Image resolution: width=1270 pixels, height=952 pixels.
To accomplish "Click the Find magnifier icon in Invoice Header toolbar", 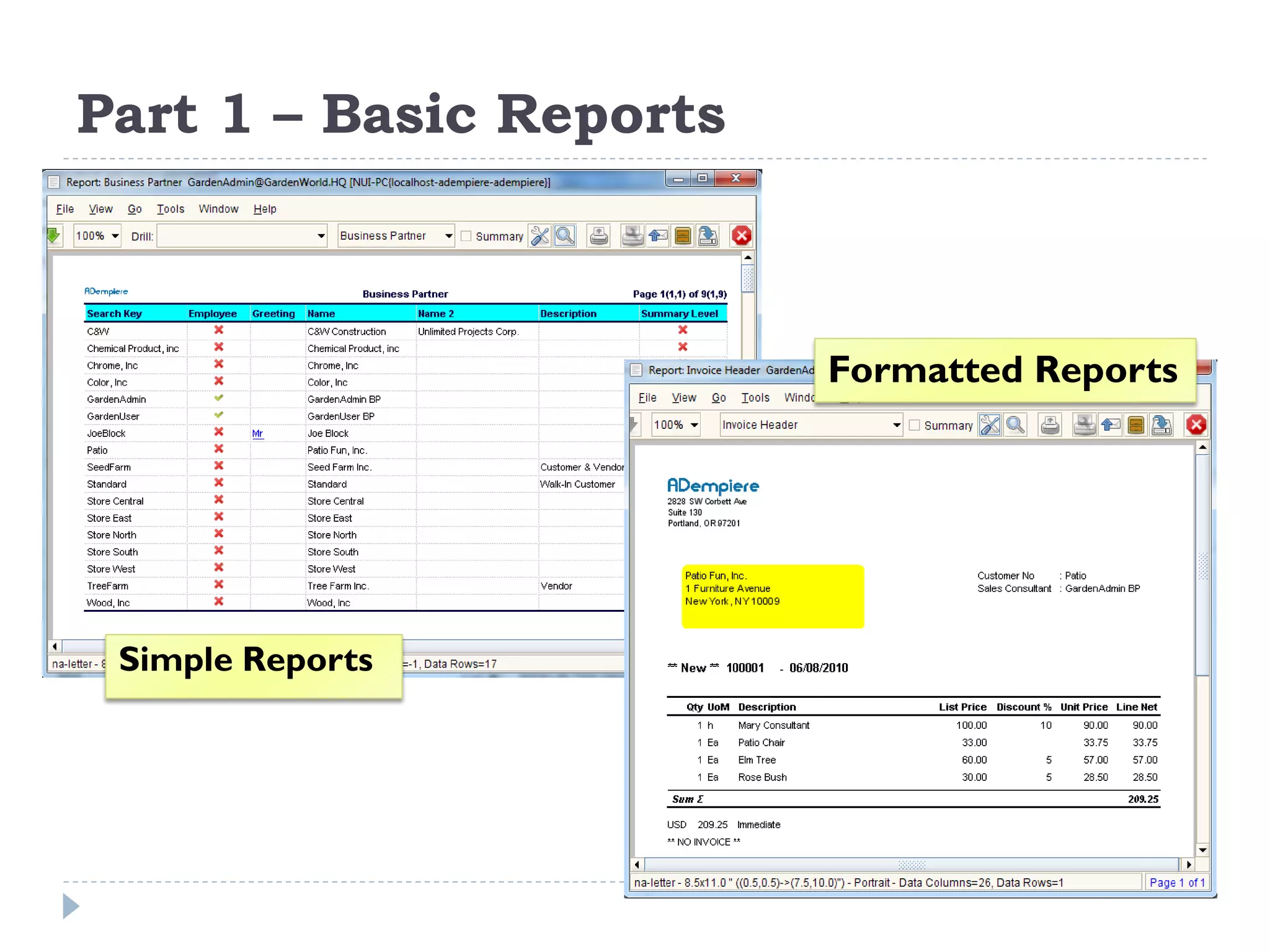I will pos(1015,425).
